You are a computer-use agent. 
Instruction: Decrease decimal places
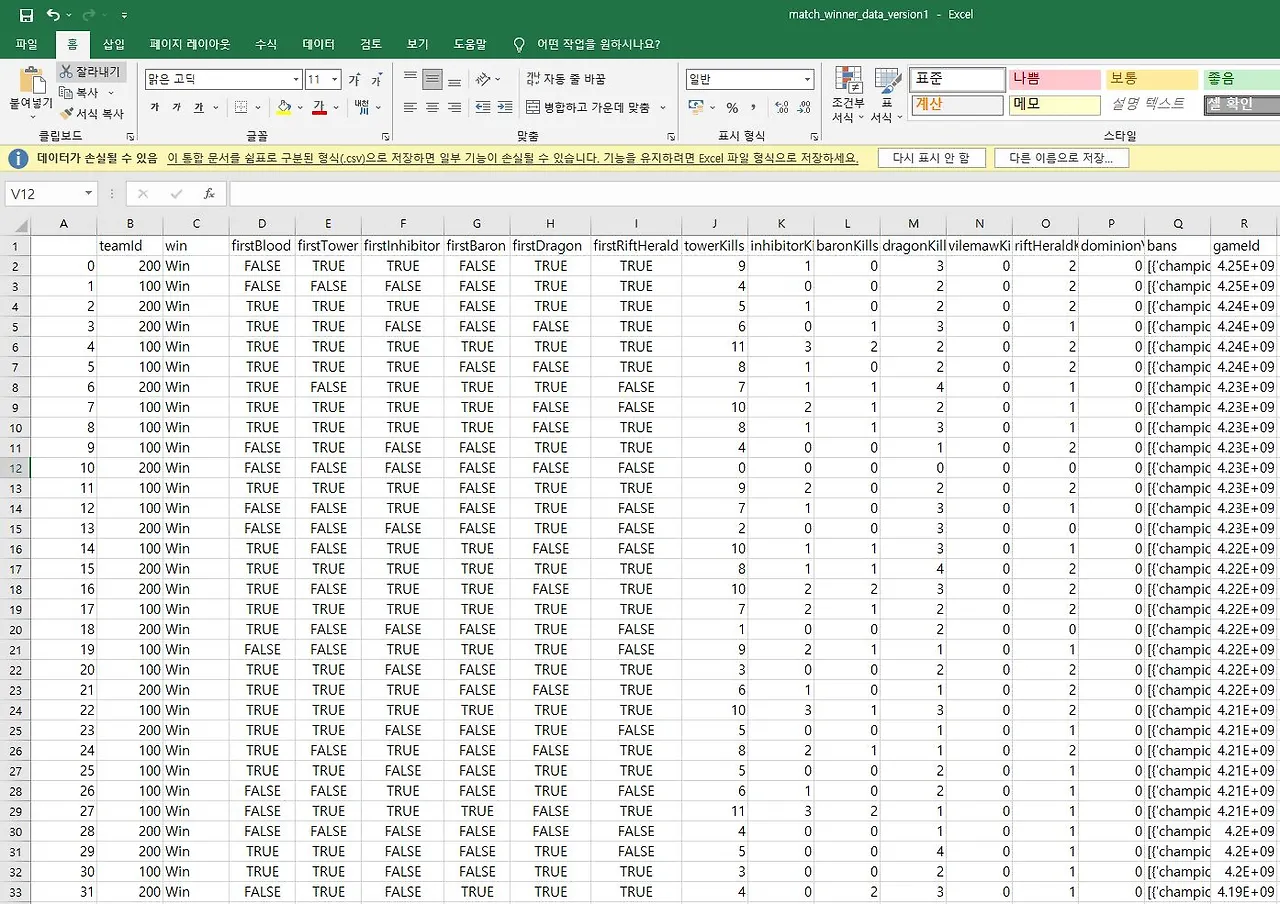pyautogui.click(x=803, y=107)
